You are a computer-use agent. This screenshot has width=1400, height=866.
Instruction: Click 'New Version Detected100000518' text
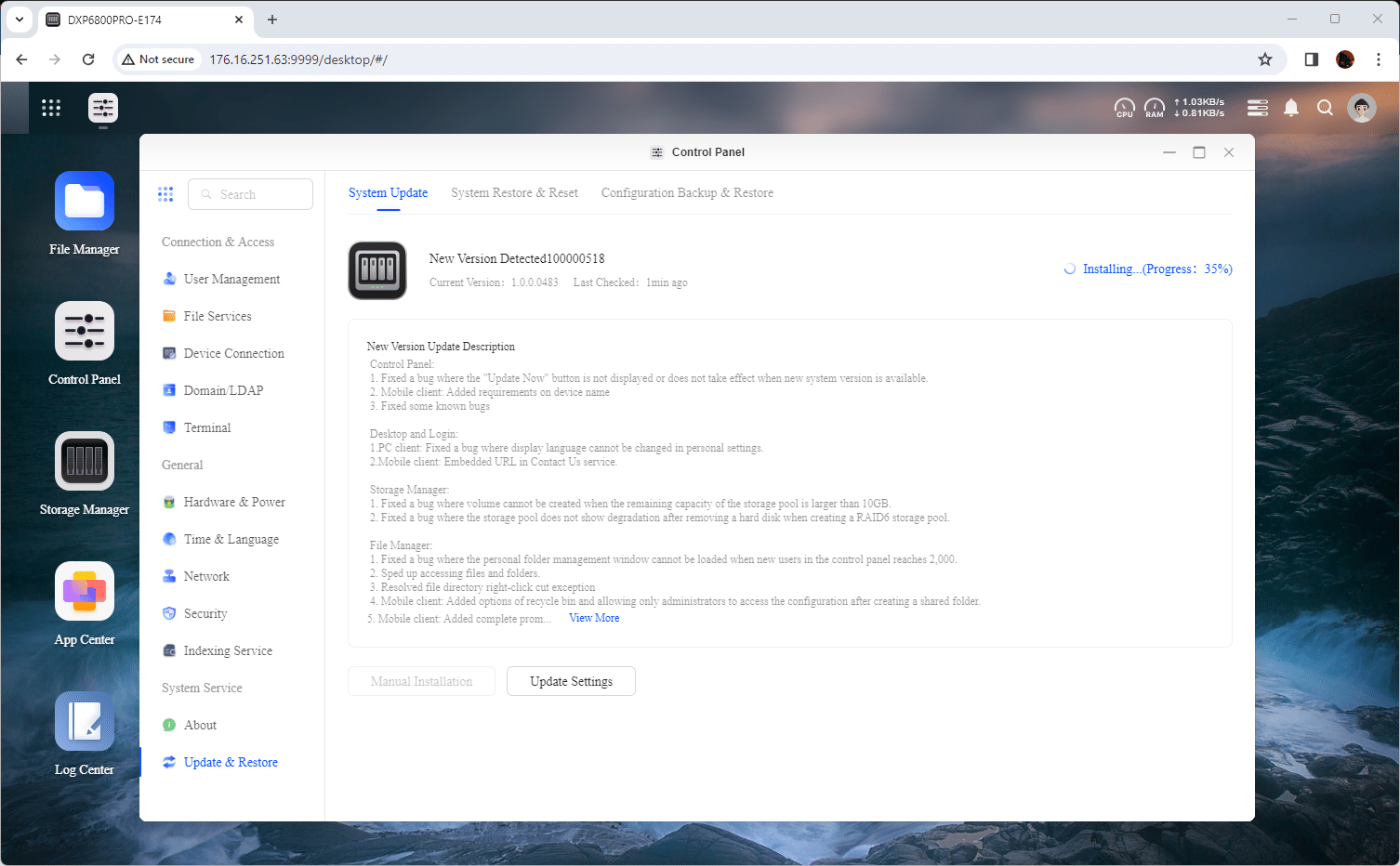point(517,258)
